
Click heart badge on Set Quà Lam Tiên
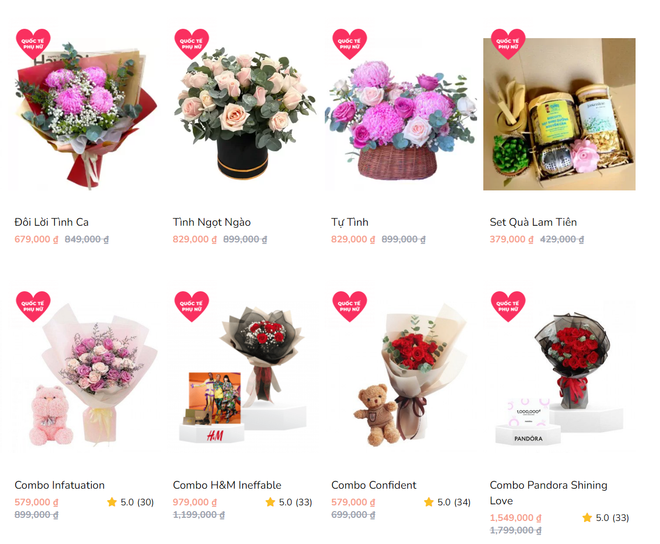[508, 44]
